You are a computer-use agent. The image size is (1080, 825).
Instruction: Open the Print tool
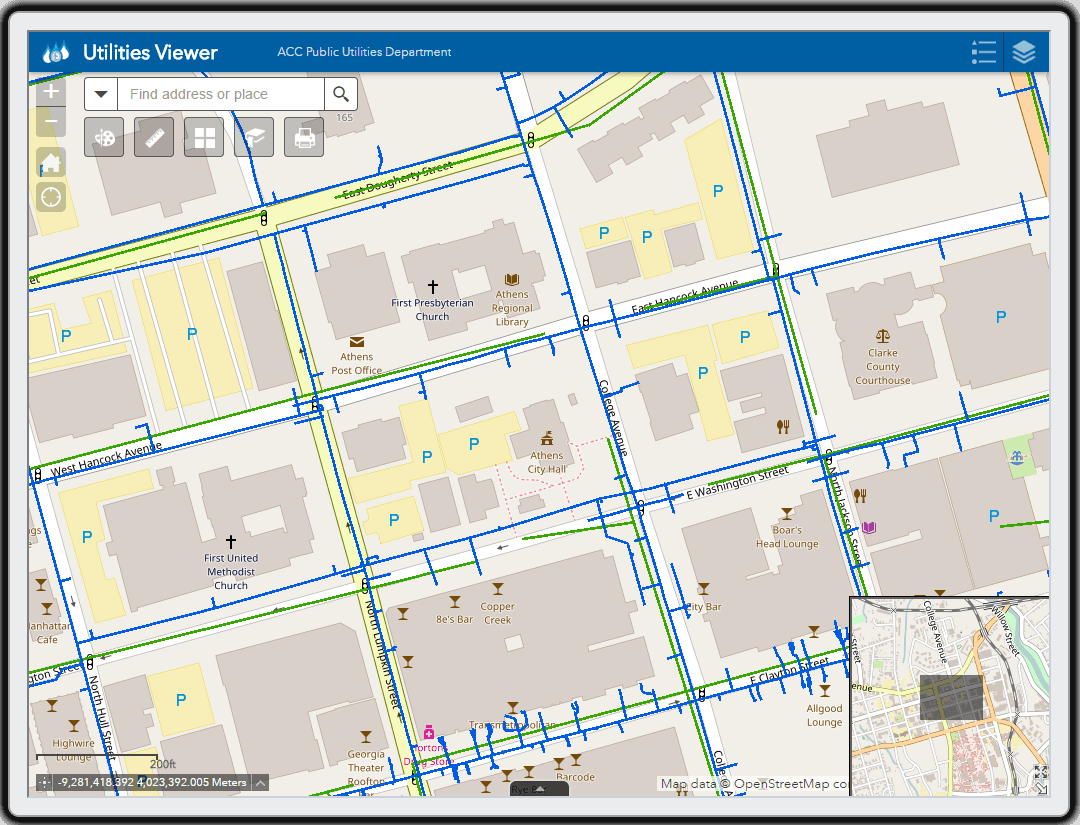tap(304, 137)
